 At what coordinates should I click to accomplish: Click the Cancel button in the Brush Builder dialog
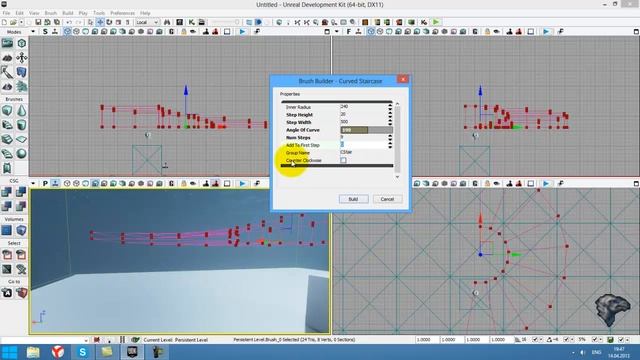tap(387, 199)
